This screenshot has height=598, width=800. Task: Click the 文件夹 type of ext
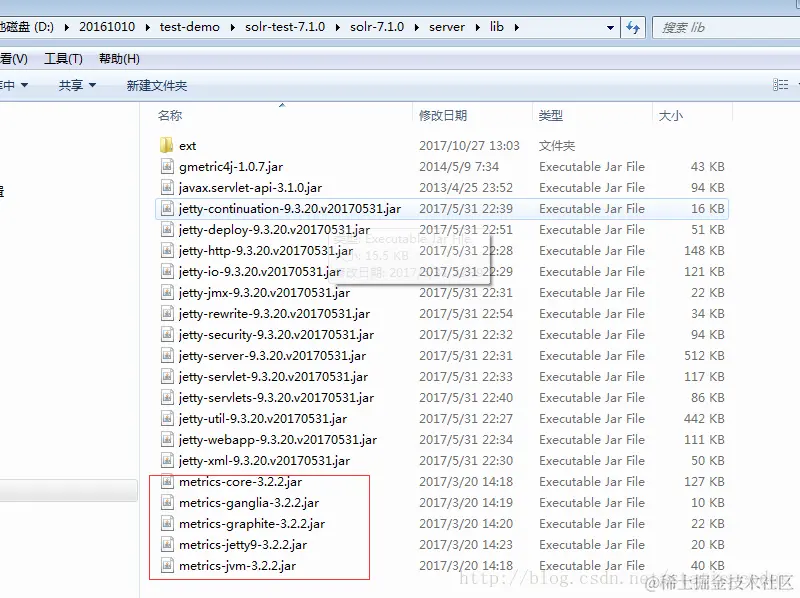[x=557, y=146]
